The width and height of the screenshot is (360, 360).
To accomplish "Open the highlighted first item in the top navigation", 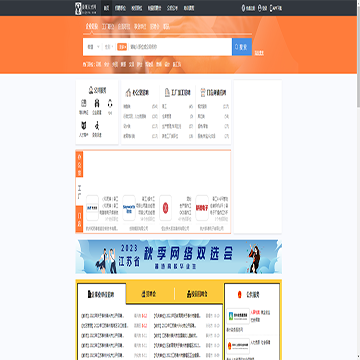I will [x=106, y=8].
